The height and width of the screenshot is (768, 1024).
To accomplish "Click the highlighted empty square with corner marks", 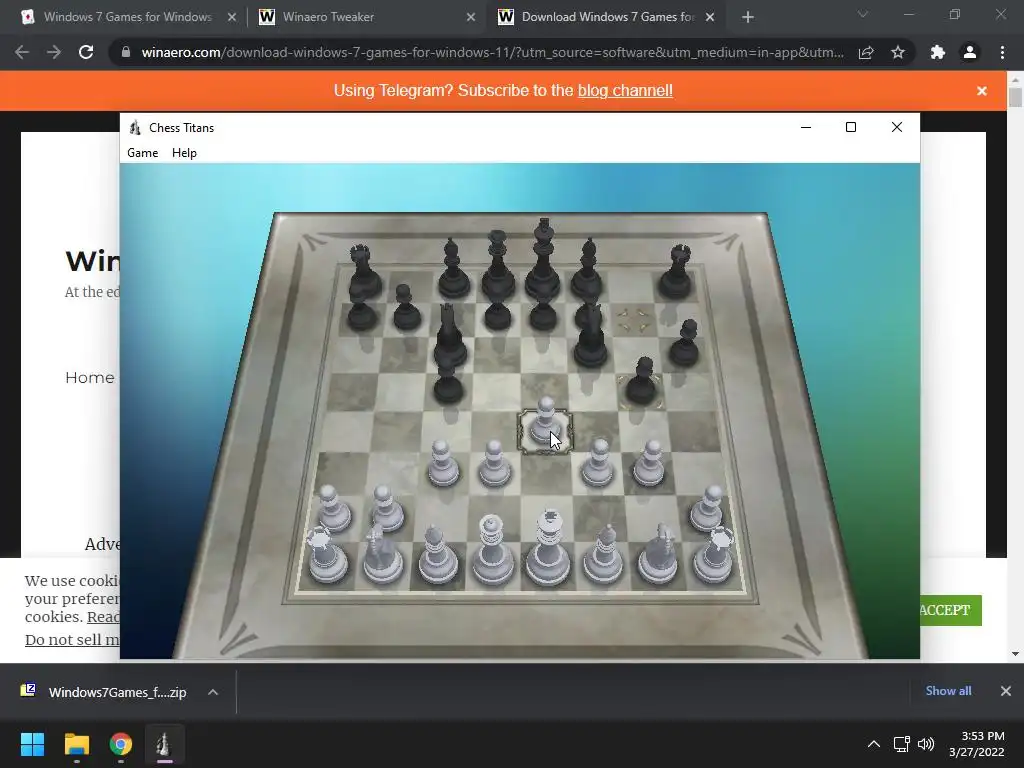I will point(634,319).
